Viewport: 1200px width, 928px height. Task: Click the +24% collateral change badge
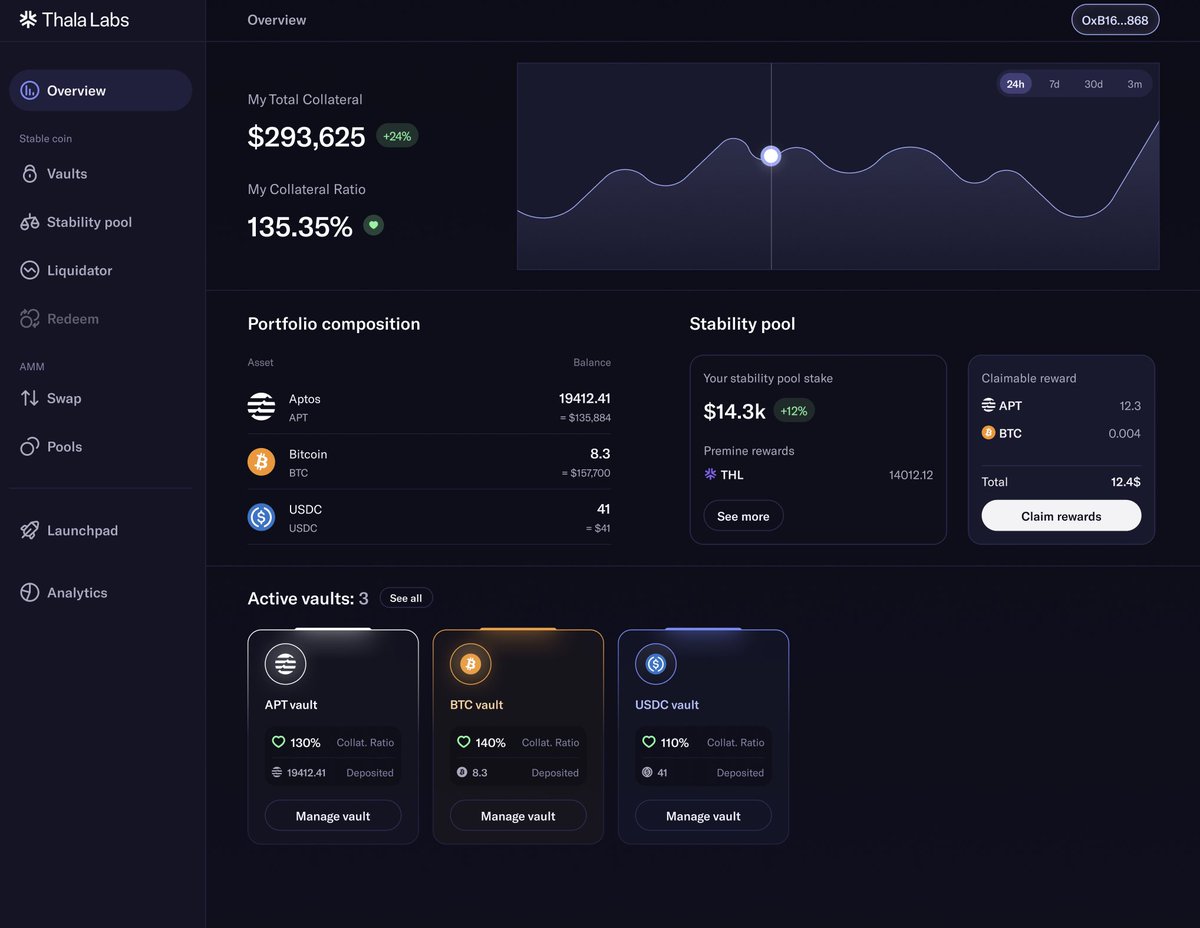pos(397,136)
